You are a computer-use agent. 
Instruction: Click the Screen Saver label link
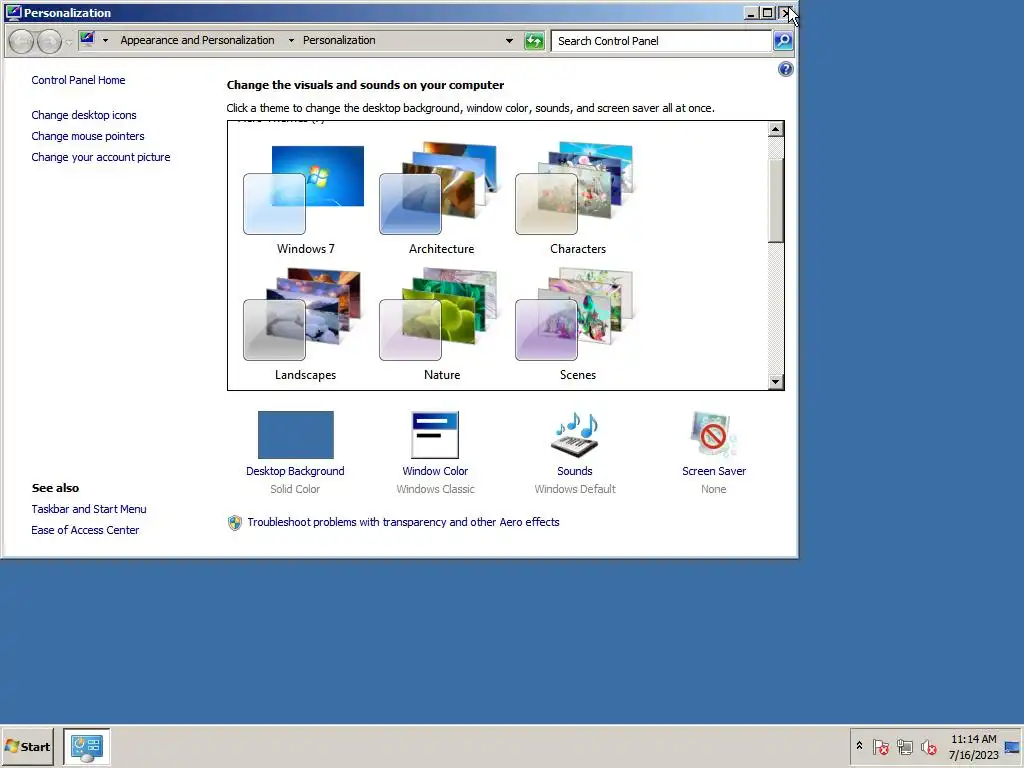click(714, 471)
